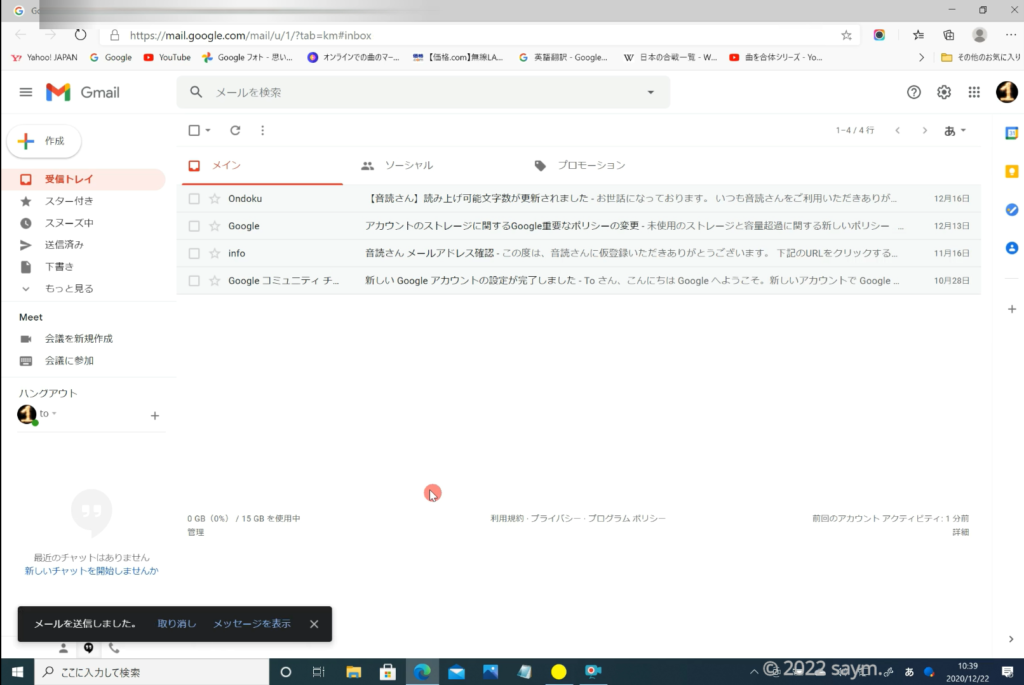Click 取り消し to undo sending
The image size is (1024, 685).
[176, 624]
